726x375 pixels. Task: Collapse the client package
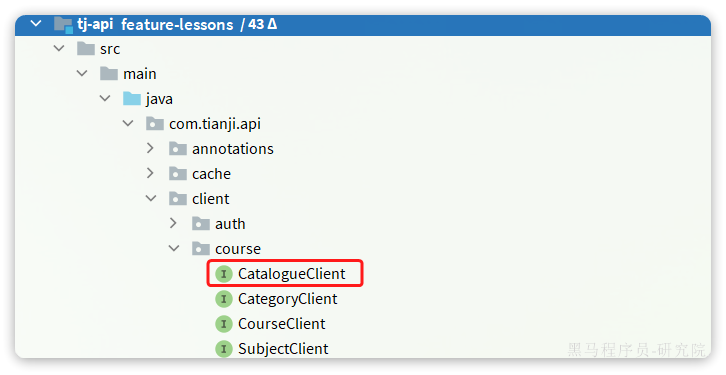[x=151, y=198]
